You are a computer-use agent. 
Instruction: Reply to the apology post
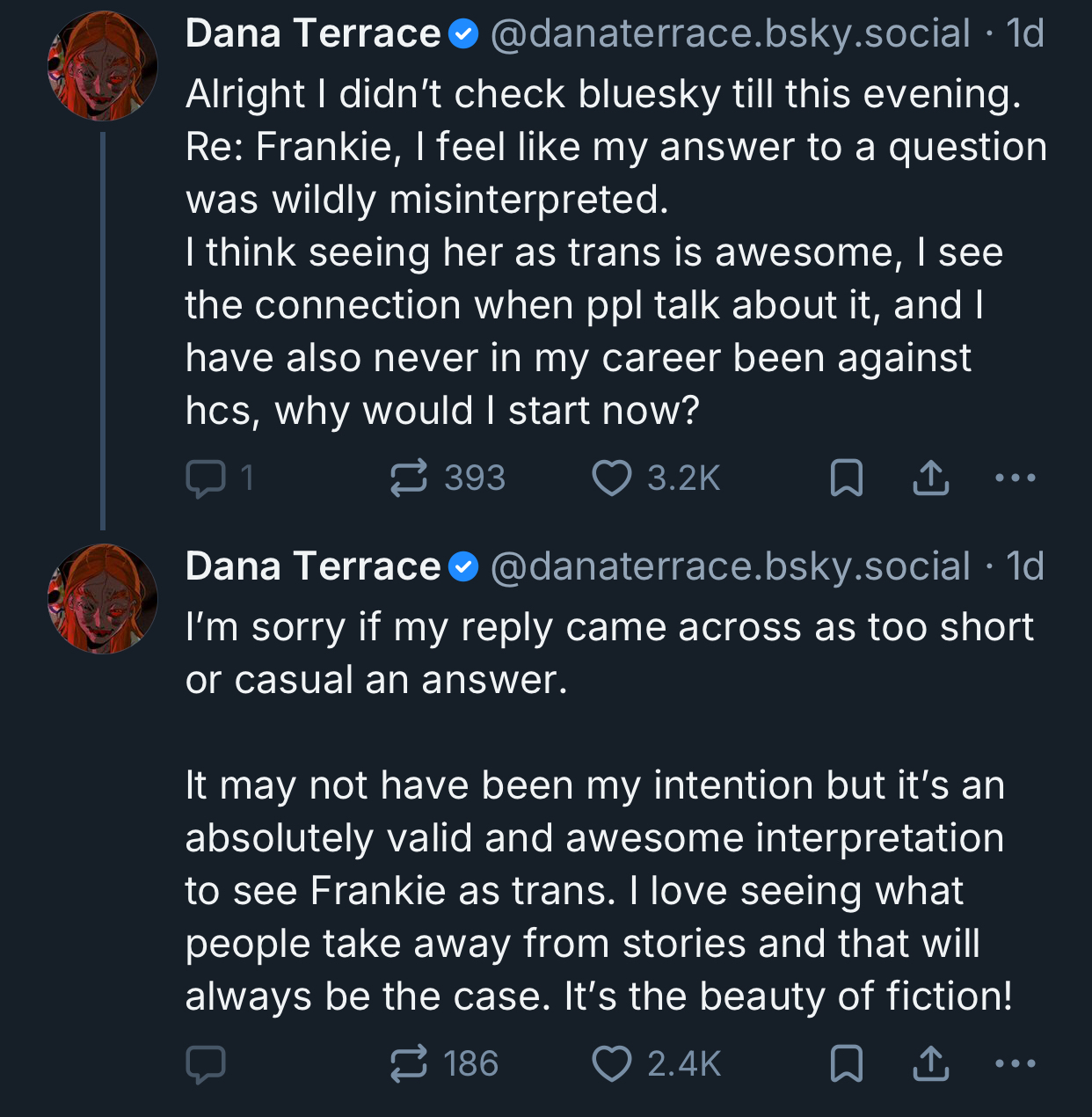pos(207,1064)
